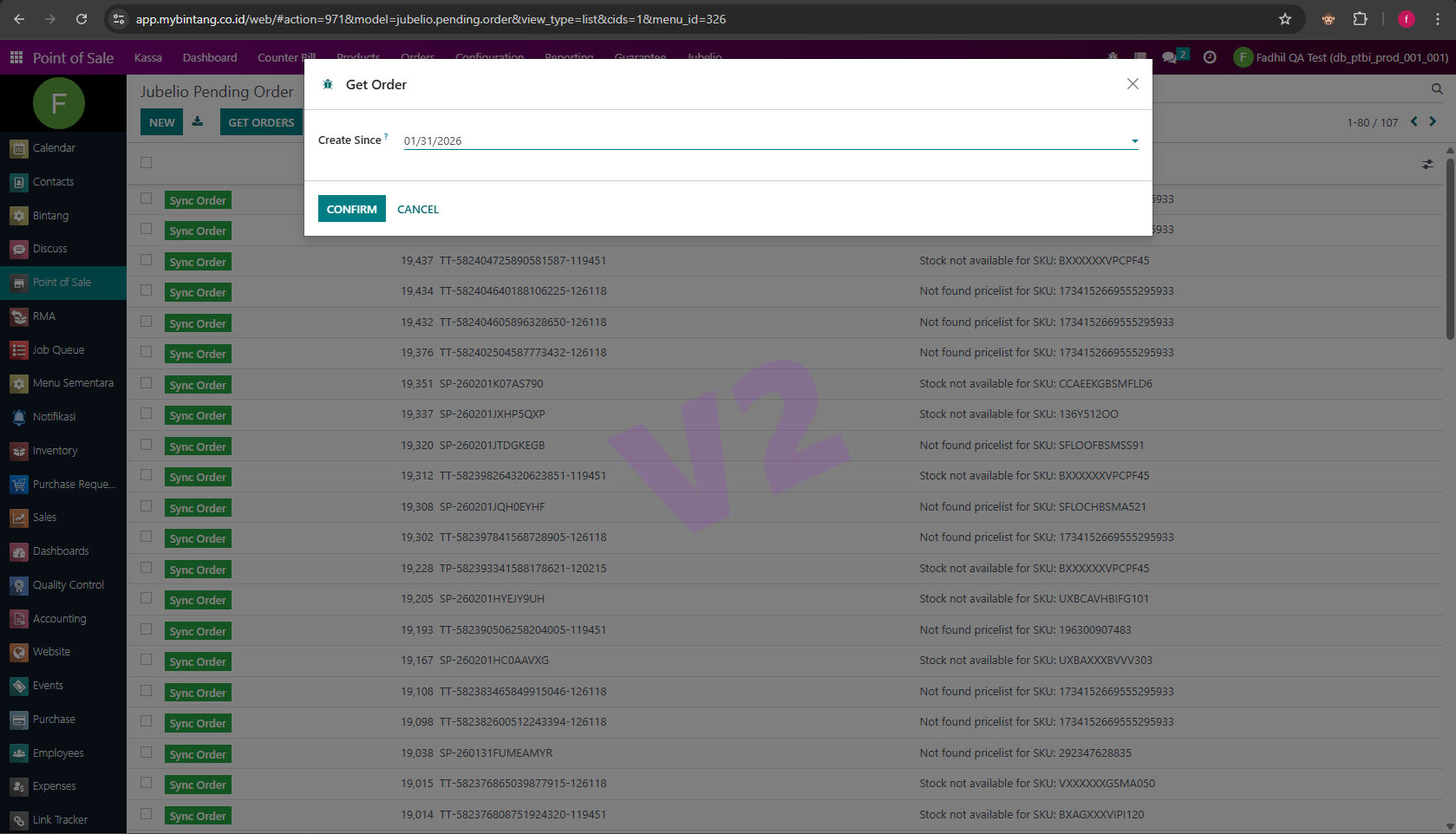Go to the previous page of records

tap(1414, 121)
